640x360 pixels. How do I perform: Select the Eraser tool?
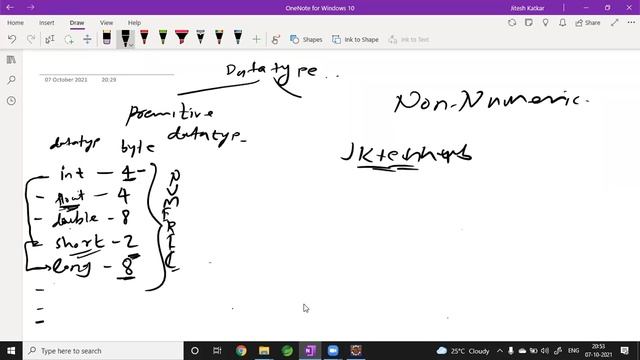coord(107,38)
